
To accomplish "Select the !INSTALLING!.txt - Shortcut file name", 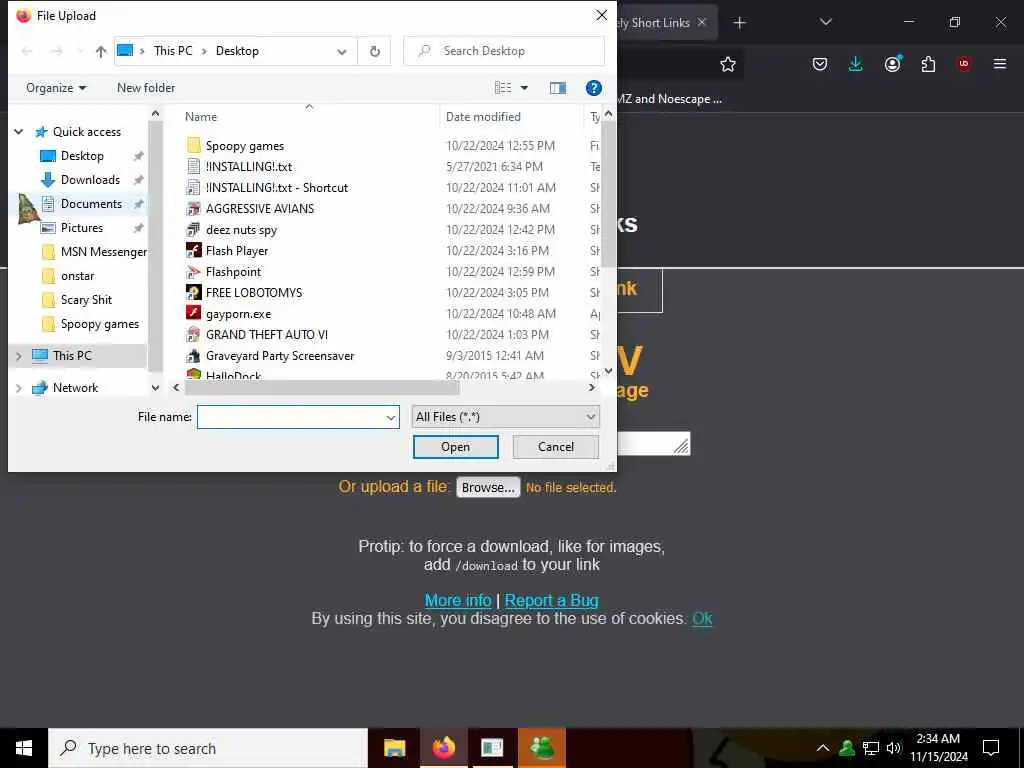I will click(x=277, y=187).
